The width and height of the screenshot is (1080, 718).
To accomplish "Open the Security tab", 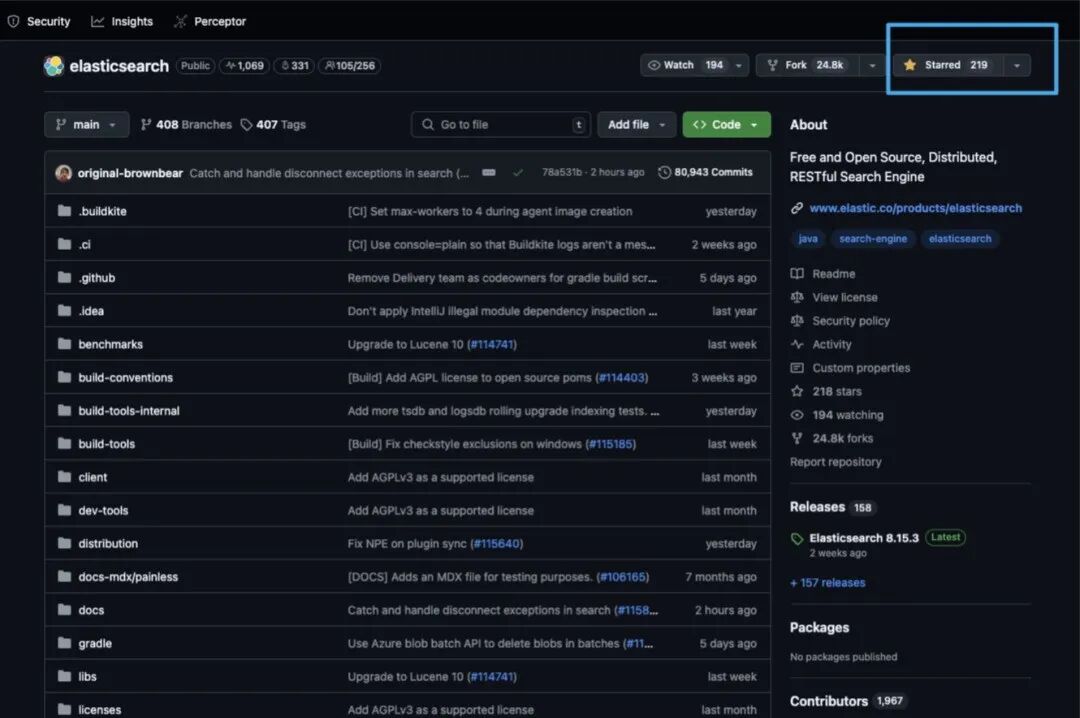I will (x=39, y=21).
